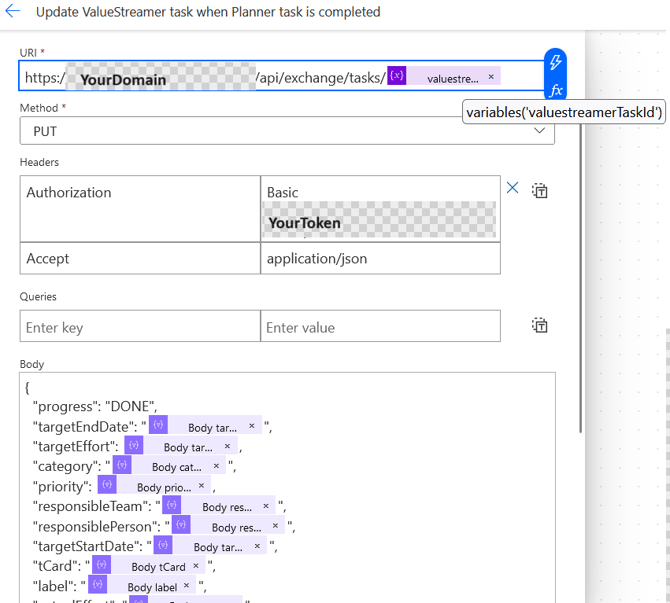This screenshot has width=670, height=603.
Task: Remove the valuestreamerTaskId token from URI
Action: pos(491,77)
